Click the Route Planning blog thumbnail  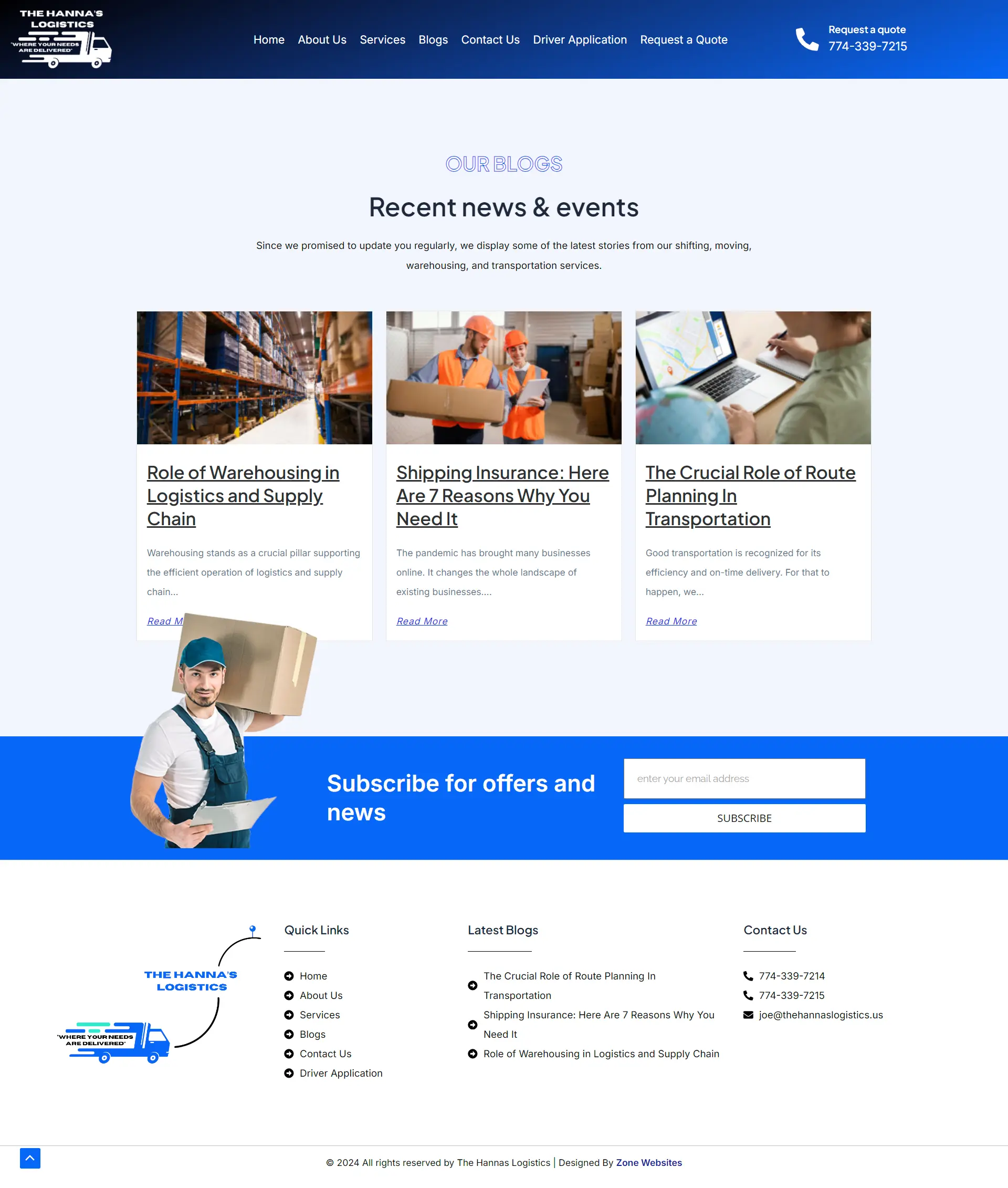point(753,377)
